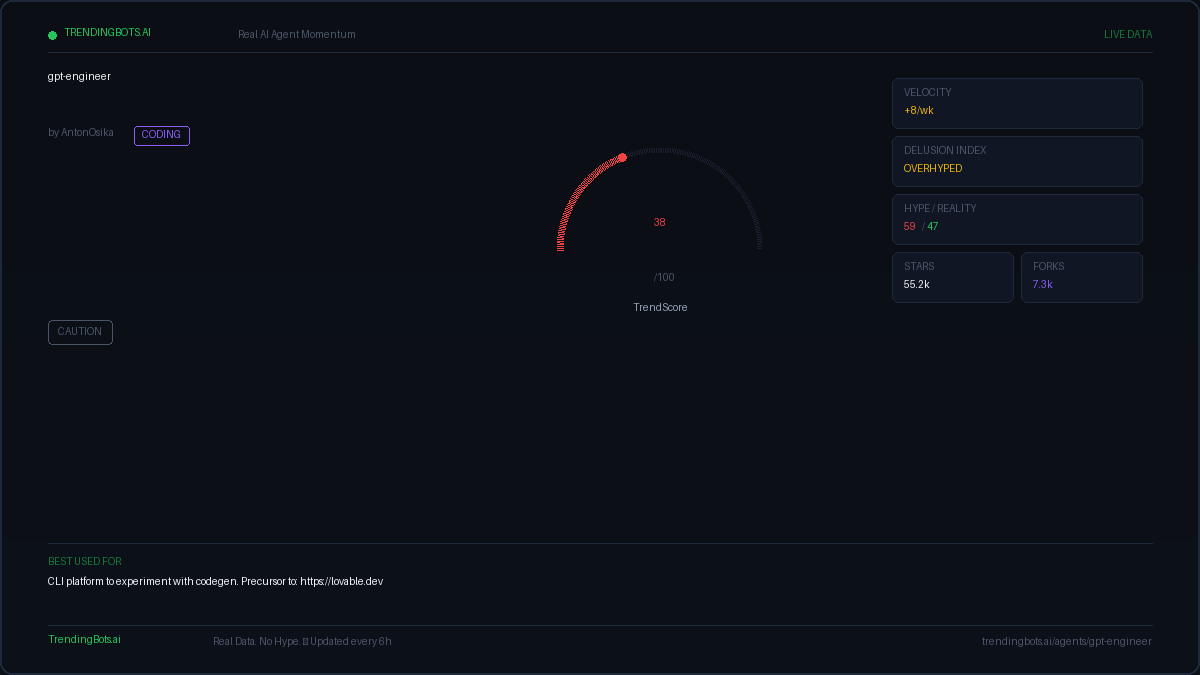Open the STARS stat card
The image size is (1200, 675).
point(953,277)
